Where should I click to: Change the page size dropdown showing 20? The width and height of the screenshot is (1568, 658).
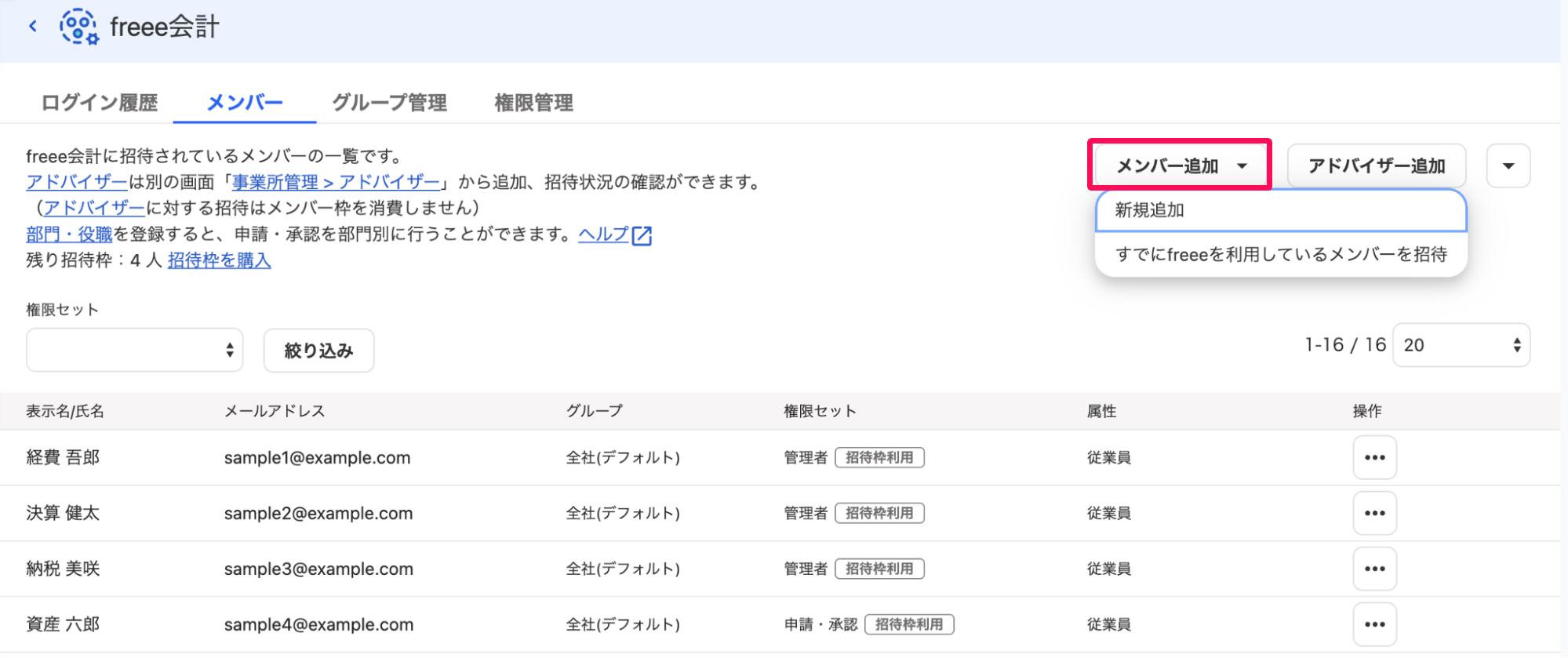[x=1461, y=345]
